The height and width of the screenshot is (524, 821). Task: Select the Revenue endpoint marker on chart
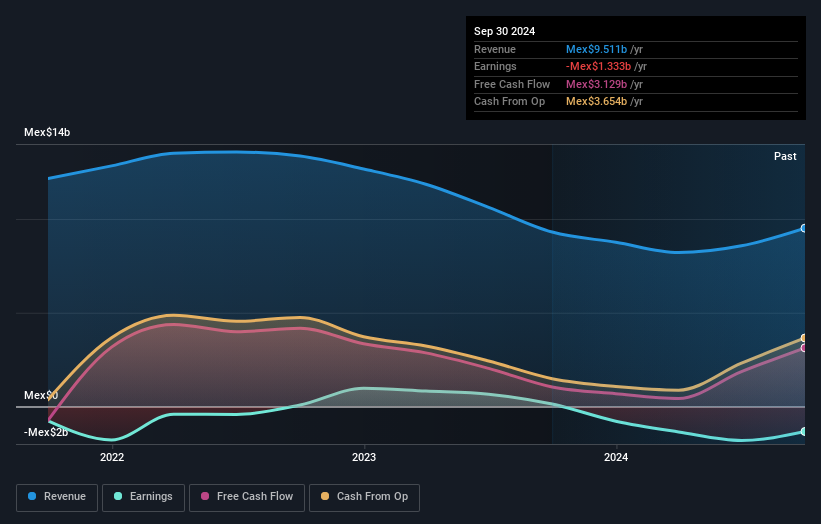tap(804, 228)
